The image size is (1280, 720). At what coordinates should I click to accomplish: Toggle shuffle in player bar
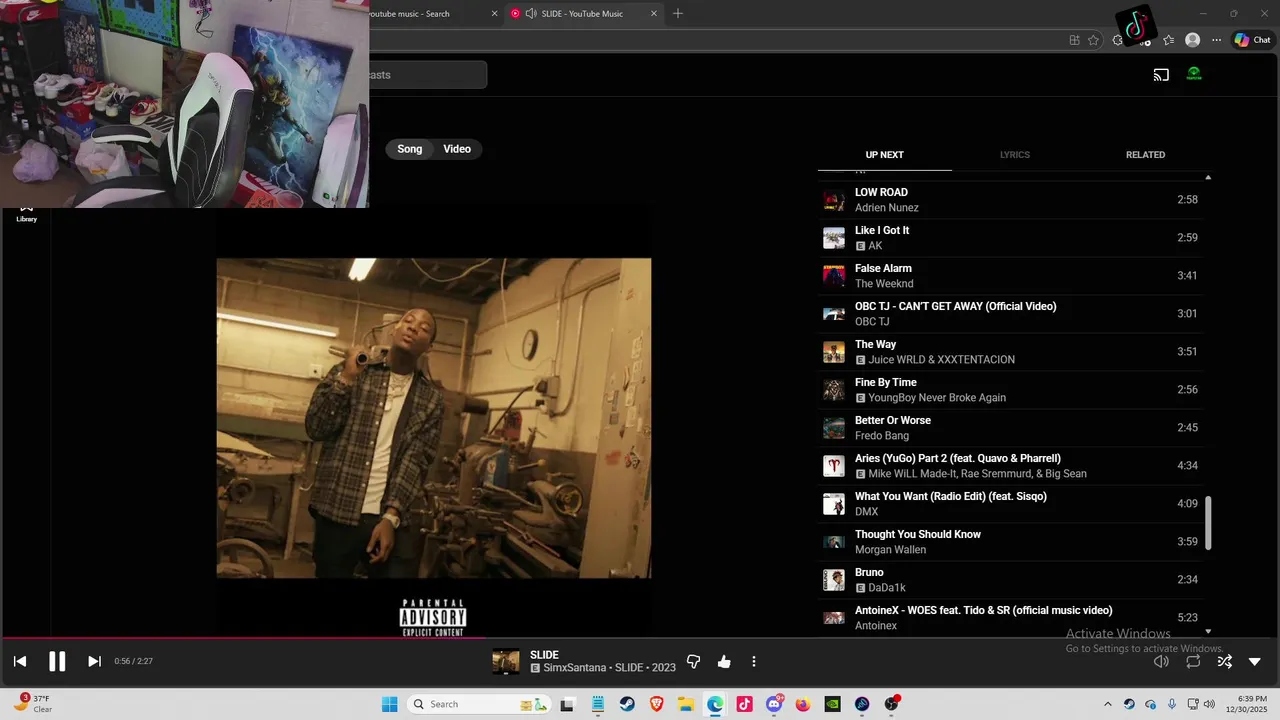[1224, 661]
